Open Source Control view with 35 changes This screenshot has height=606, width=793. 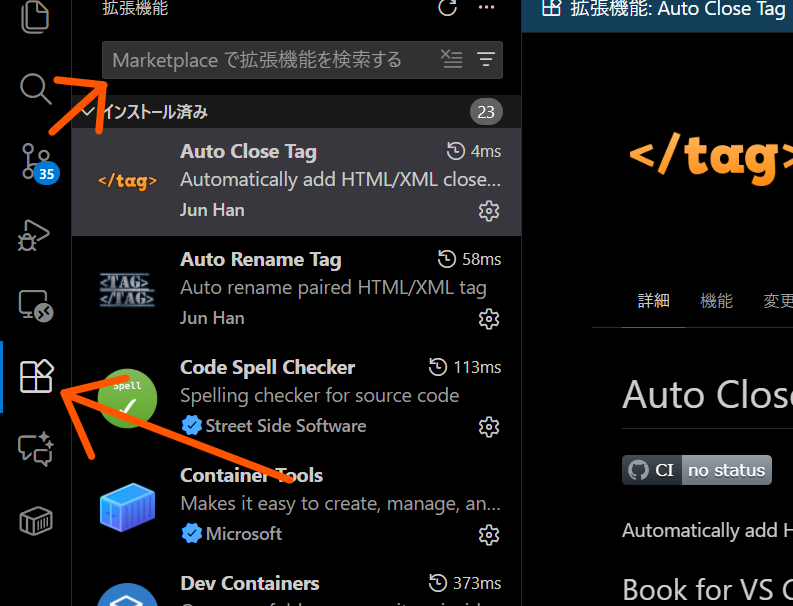click(x=39, y=163)
